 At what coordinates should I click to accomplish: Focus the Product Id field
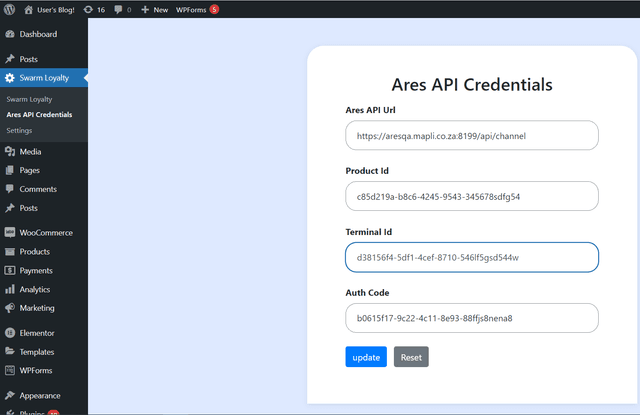pyautogui.click(x=472, y=196)
